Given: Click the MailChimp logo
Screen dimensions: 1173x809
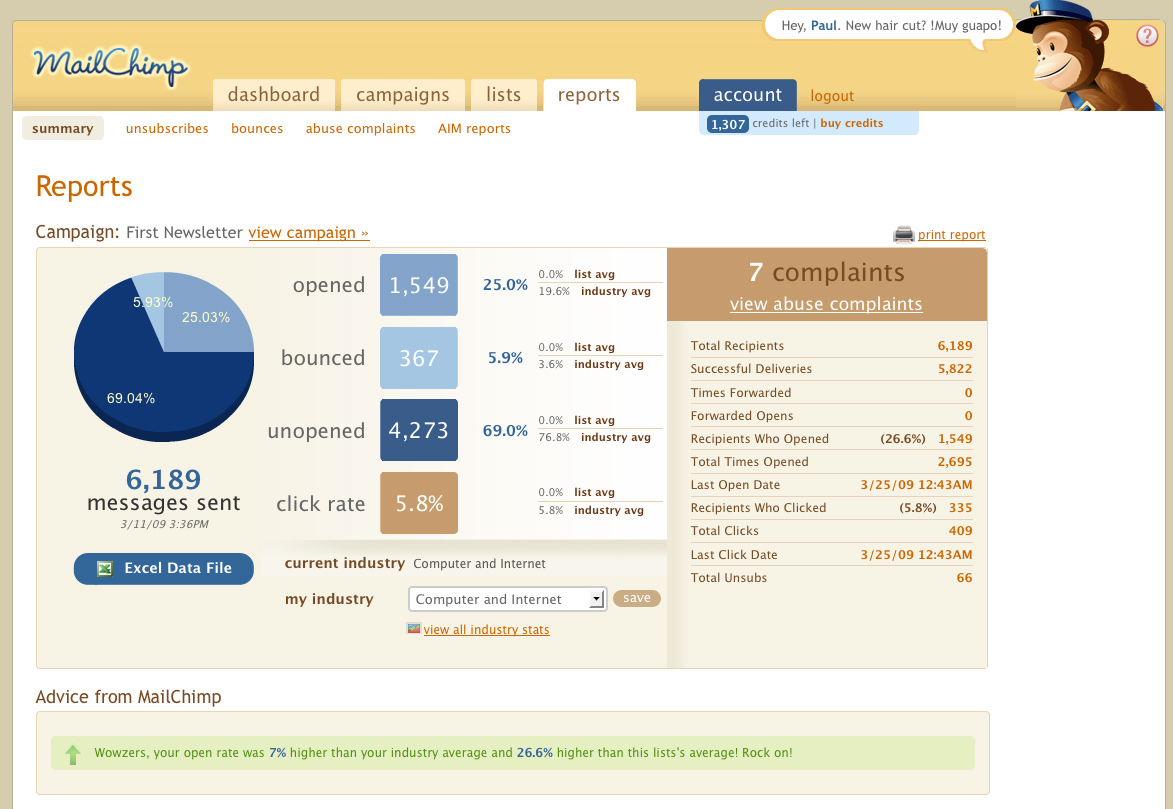Looking at the screenshot, I should [109, 66].
